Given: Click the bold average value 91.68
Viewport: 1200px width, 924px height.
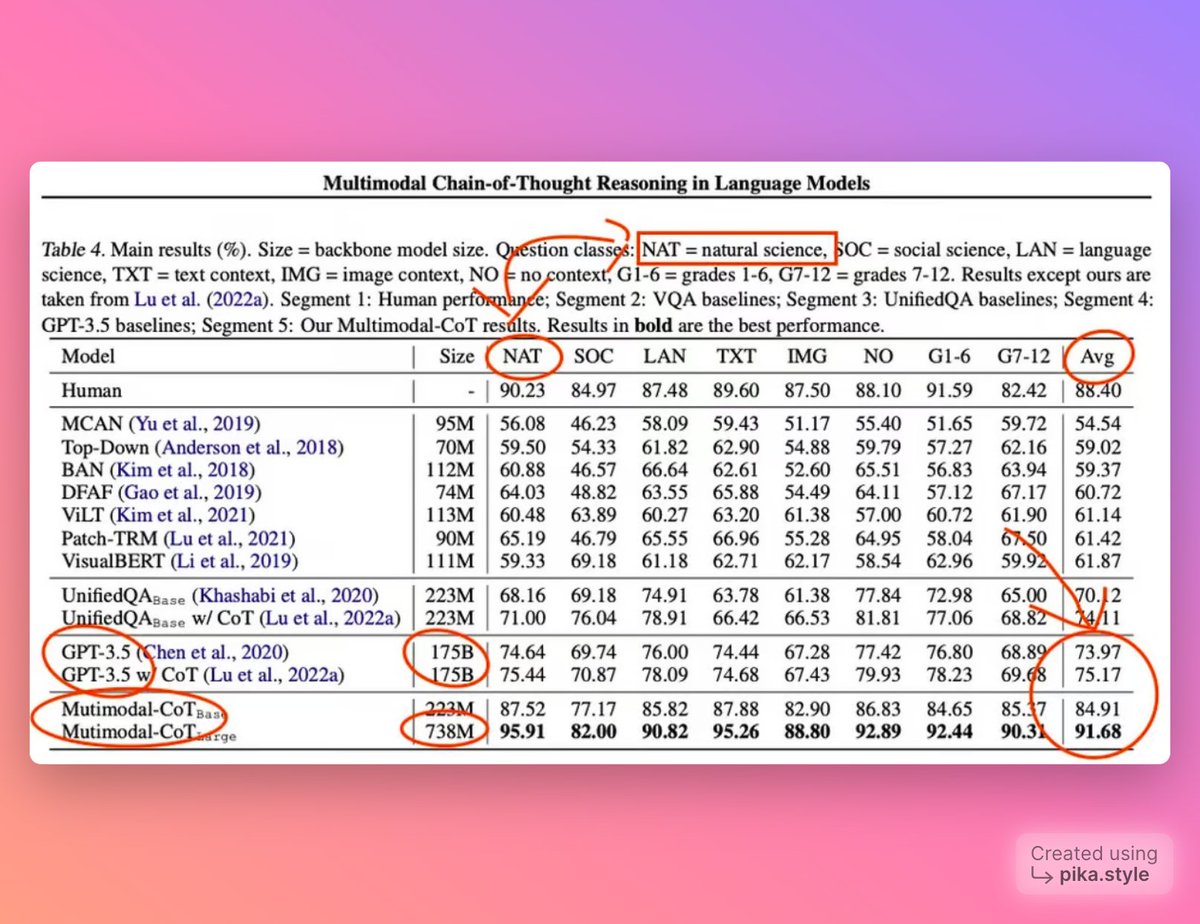Looking at the screenshot, I should click(1096, 734).
